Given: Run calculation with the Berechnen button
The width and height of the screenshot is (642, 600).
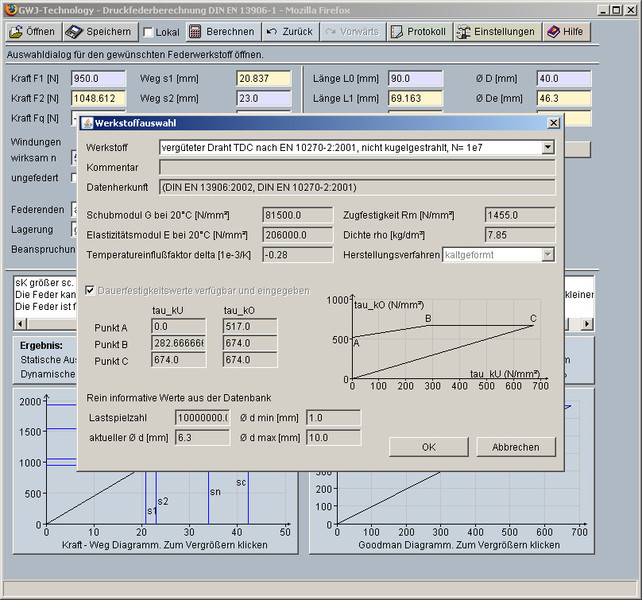Looking at the screenshot, I should click(x=222, y=31).
